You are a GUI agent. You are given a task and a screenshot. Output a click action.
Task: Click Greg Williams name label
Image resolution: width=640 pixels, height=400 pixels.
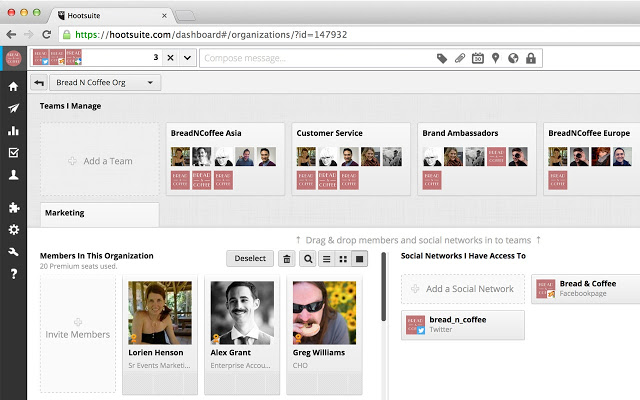click(x=319, y=353)
